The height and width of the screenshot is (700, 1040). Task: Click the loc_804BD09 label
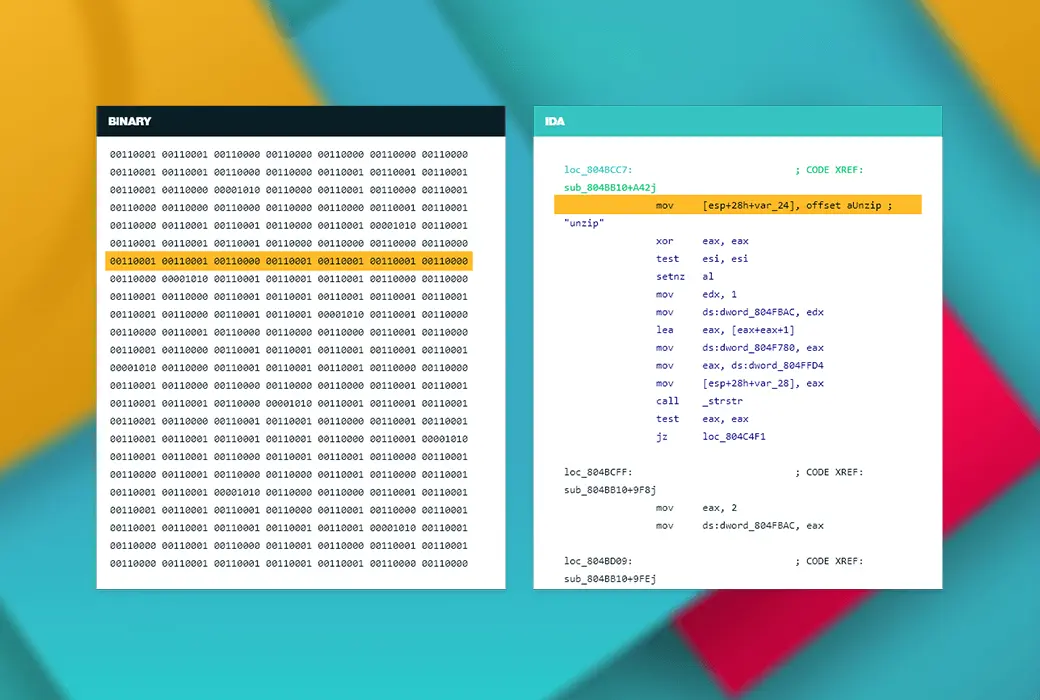598,561
